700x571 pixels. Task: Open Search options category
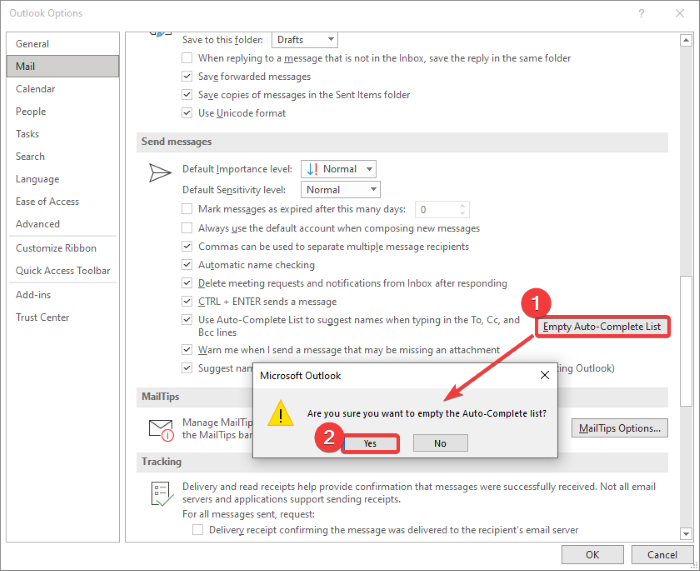click(63, 156)
